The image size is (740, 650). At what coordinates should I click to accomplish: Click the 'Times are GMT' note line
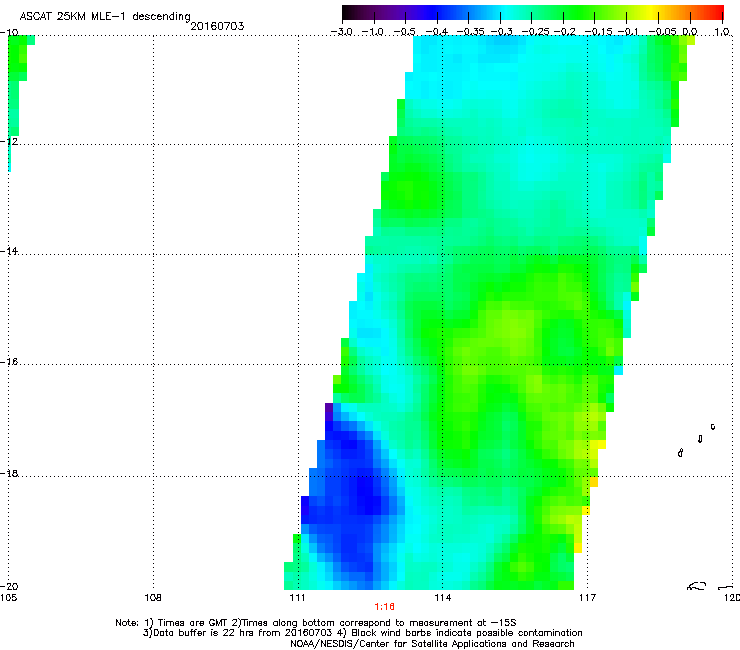tap(316, 623)
